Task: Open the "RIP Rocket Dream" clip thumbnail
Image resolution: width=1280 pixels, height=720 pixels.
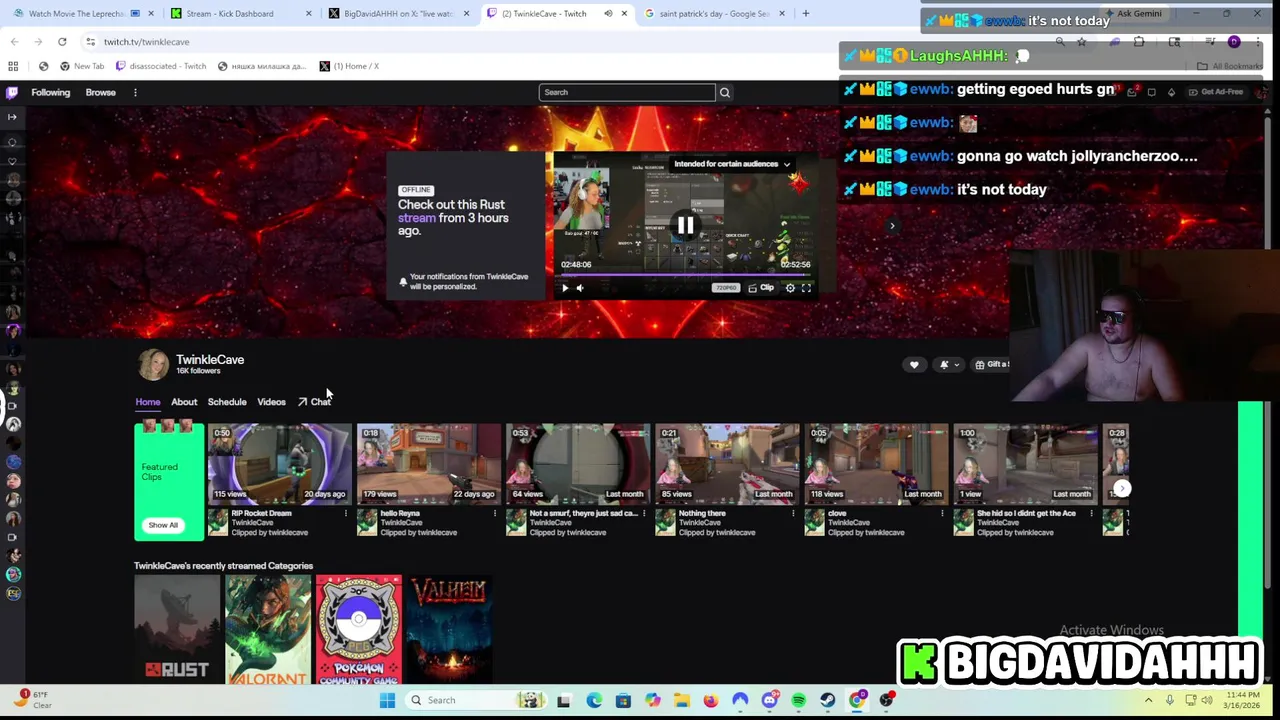Action: [x=279, y=463]
